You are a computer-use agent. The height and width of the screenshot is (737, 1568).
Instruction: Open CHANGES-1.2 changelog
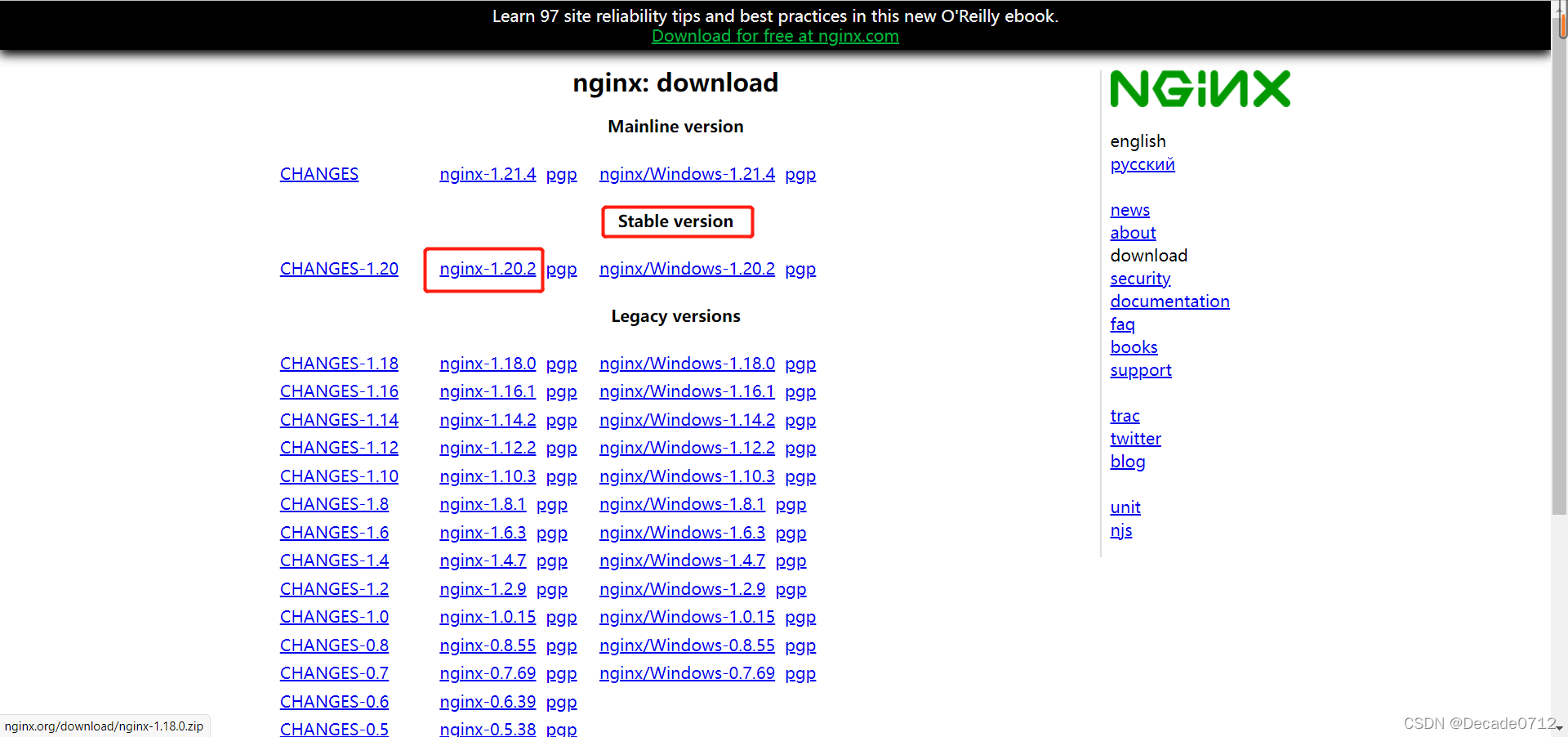[x=334, y=589]
